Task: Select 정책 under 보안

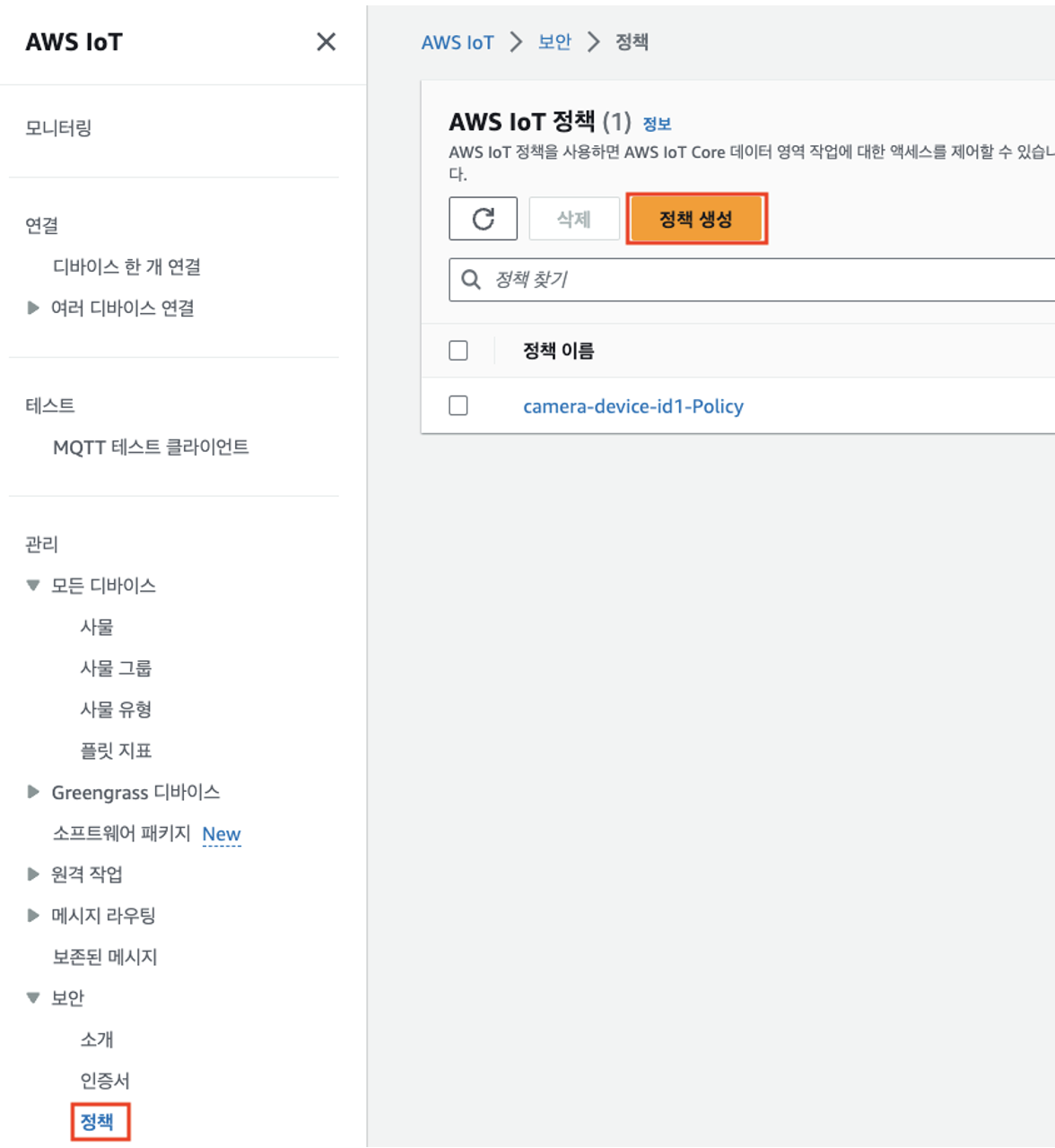Action: [97, 1122]
